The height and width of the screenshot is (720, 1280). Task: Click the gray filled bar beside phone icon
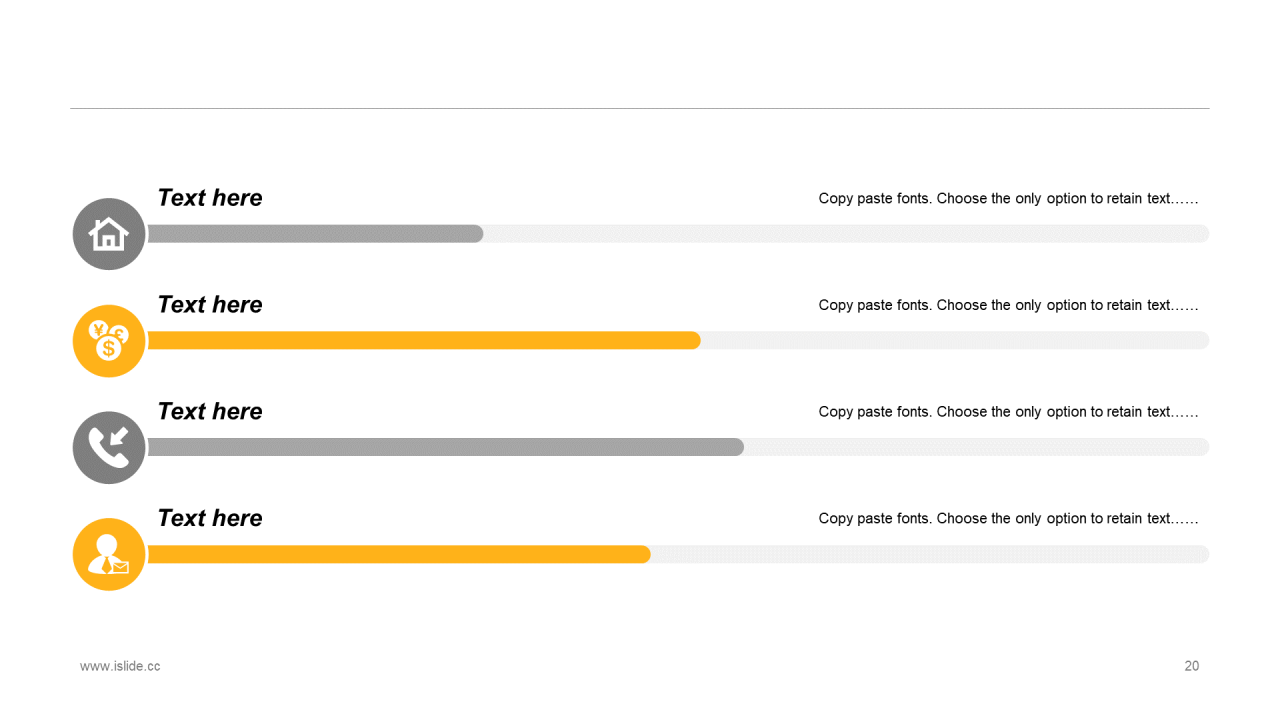pyautogui.click(x=445, y=447)
